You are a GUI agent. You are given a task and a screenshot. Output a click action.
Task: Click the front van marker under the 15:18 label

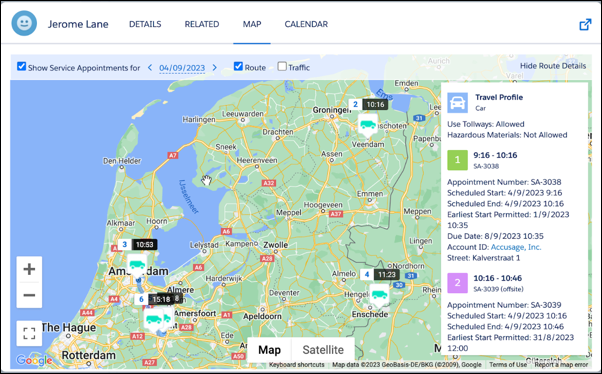154,319
